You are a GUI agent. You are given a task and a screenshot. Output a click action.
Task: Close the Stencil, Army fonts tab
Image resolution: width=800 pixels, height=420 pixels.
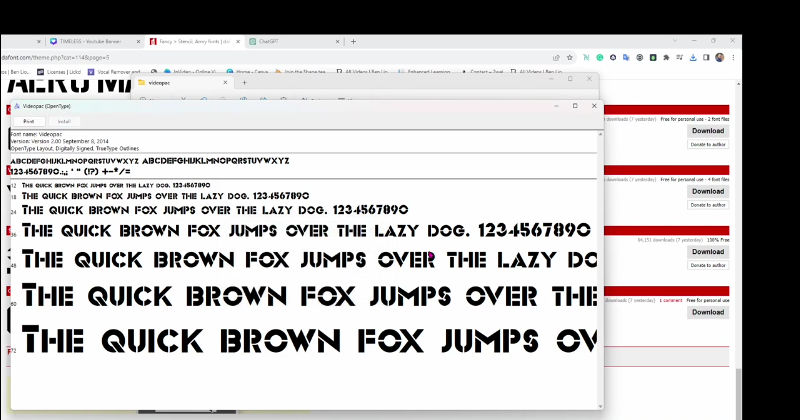point(238,41)
